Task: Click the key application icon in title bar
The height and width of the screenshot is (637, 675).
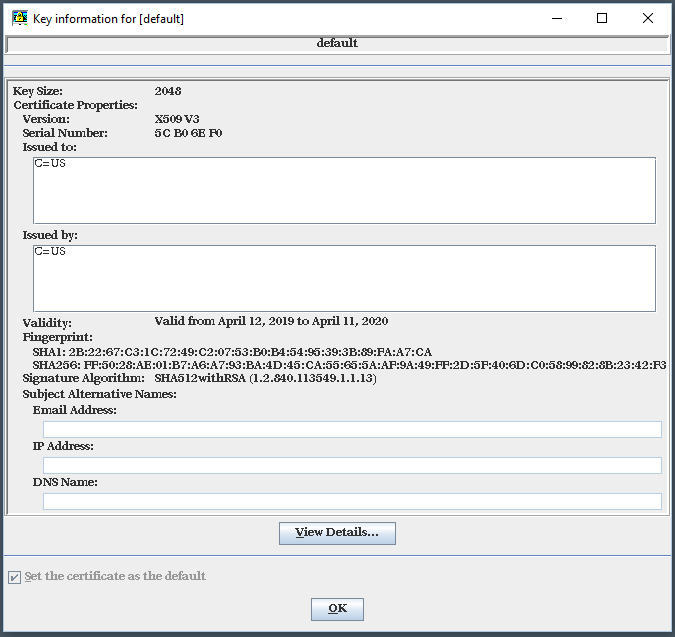Action: (20, 19)
